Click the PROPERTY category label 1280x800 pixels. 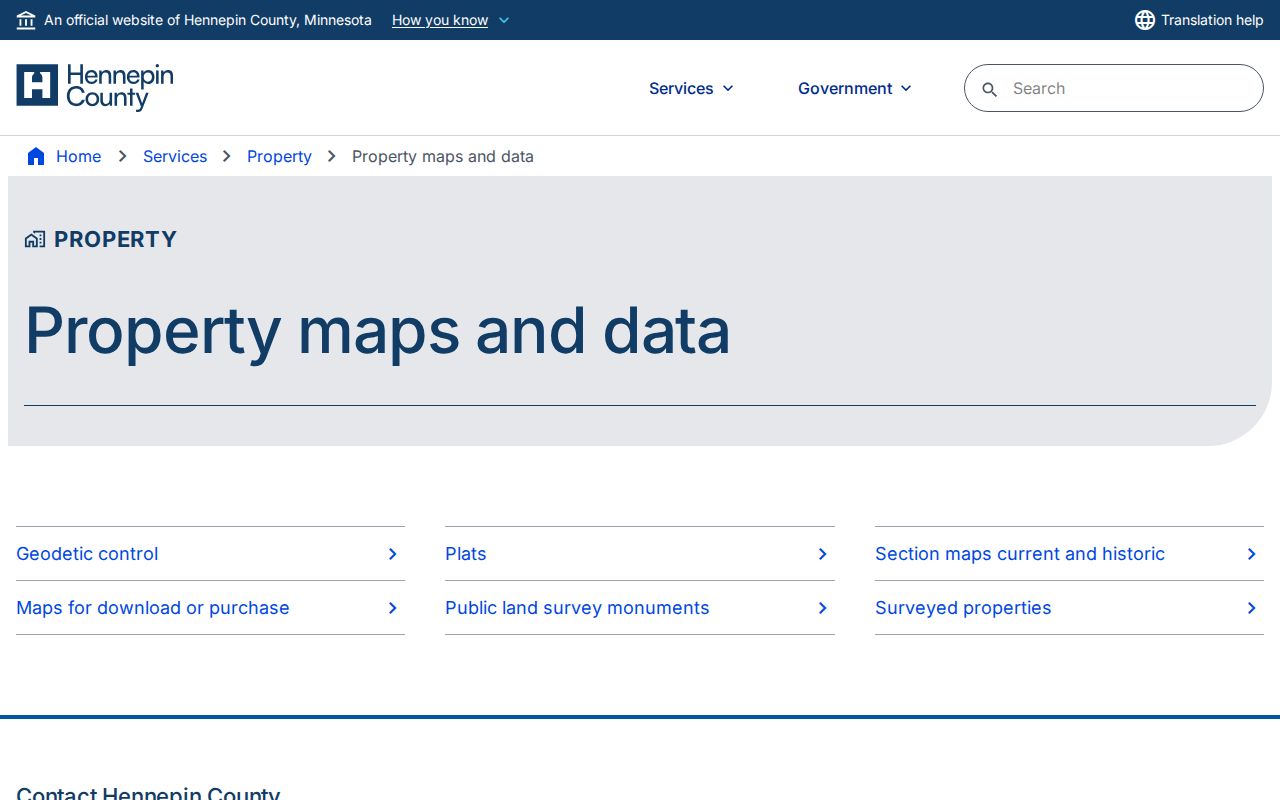click(x=115, y=239)
